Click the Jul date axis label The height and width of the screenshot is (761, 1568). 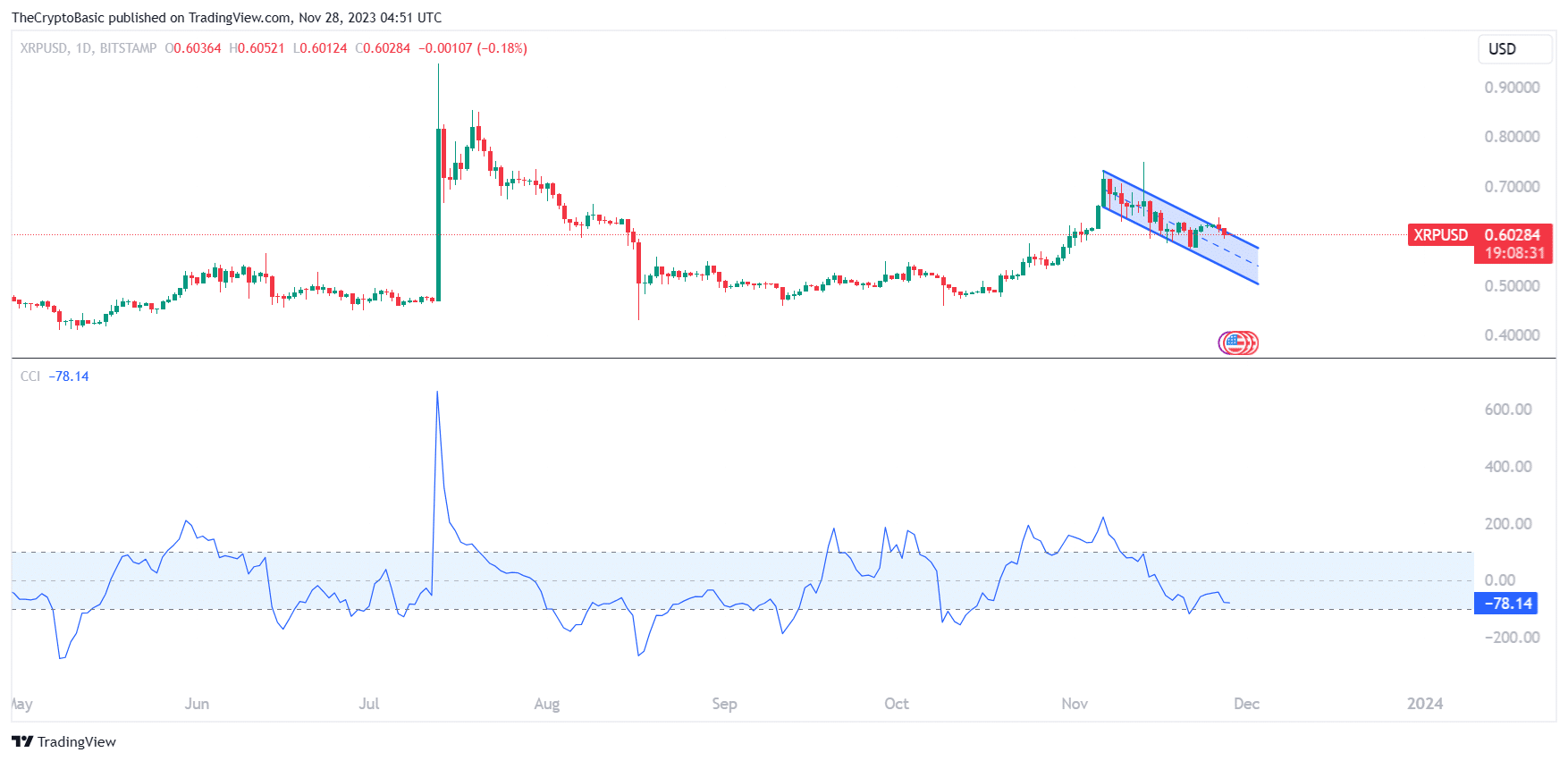tap(369, 704)
